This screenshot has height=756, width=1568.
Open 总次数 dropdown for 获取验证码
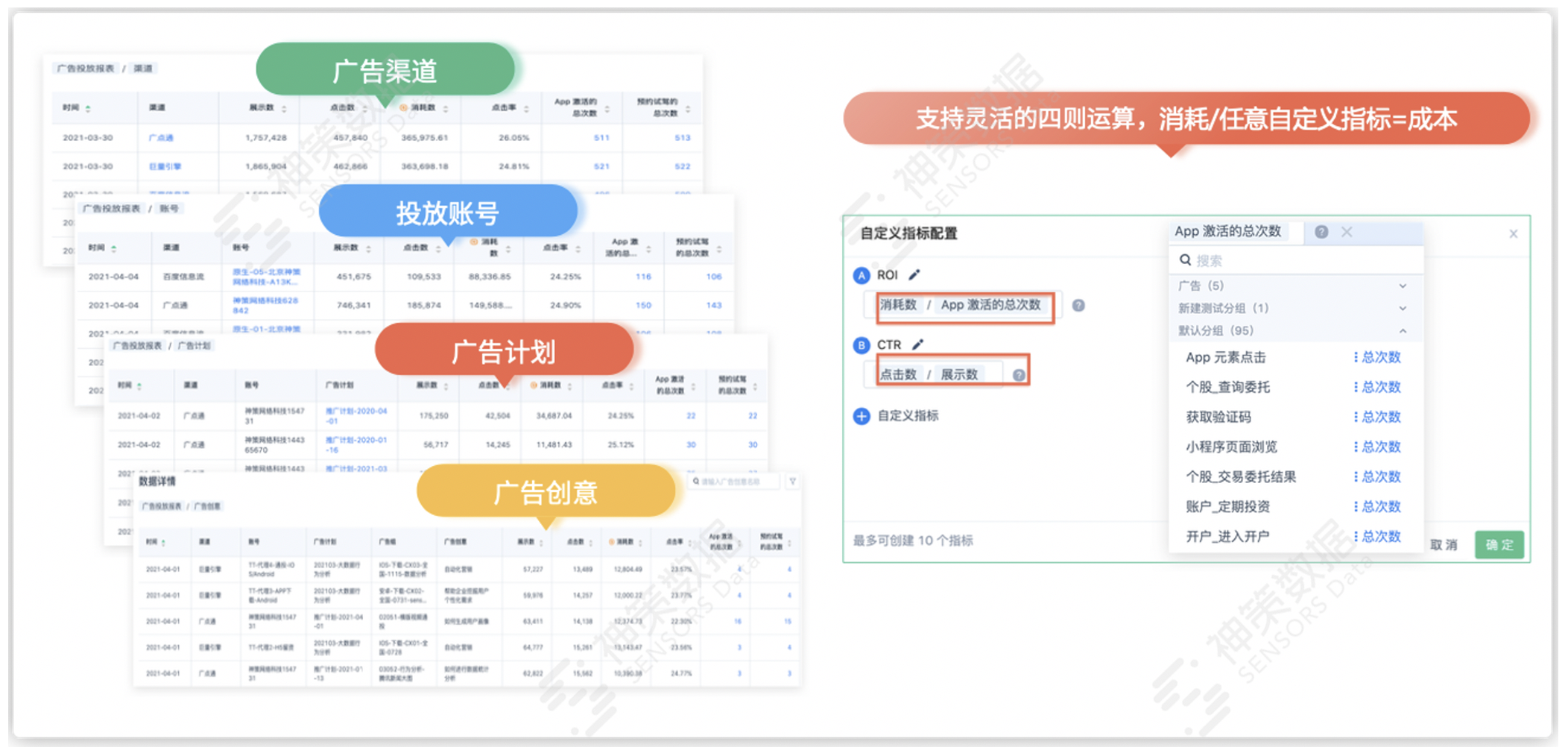(1377, 418)
